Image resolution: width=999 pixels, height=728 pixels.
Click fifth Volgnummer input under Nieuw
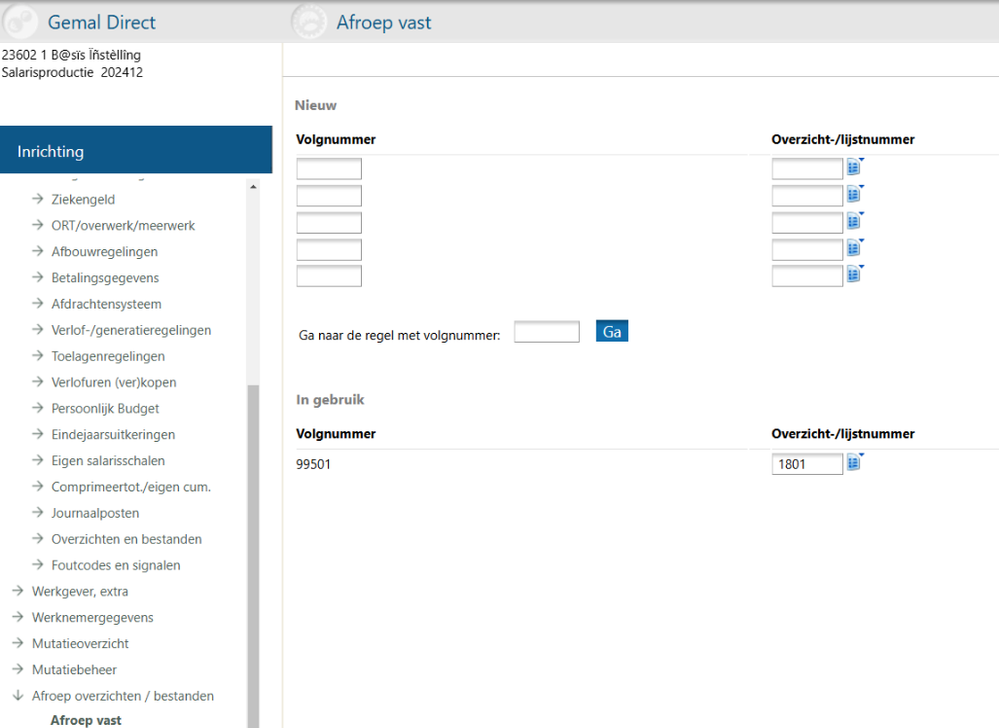coord(329,276)
